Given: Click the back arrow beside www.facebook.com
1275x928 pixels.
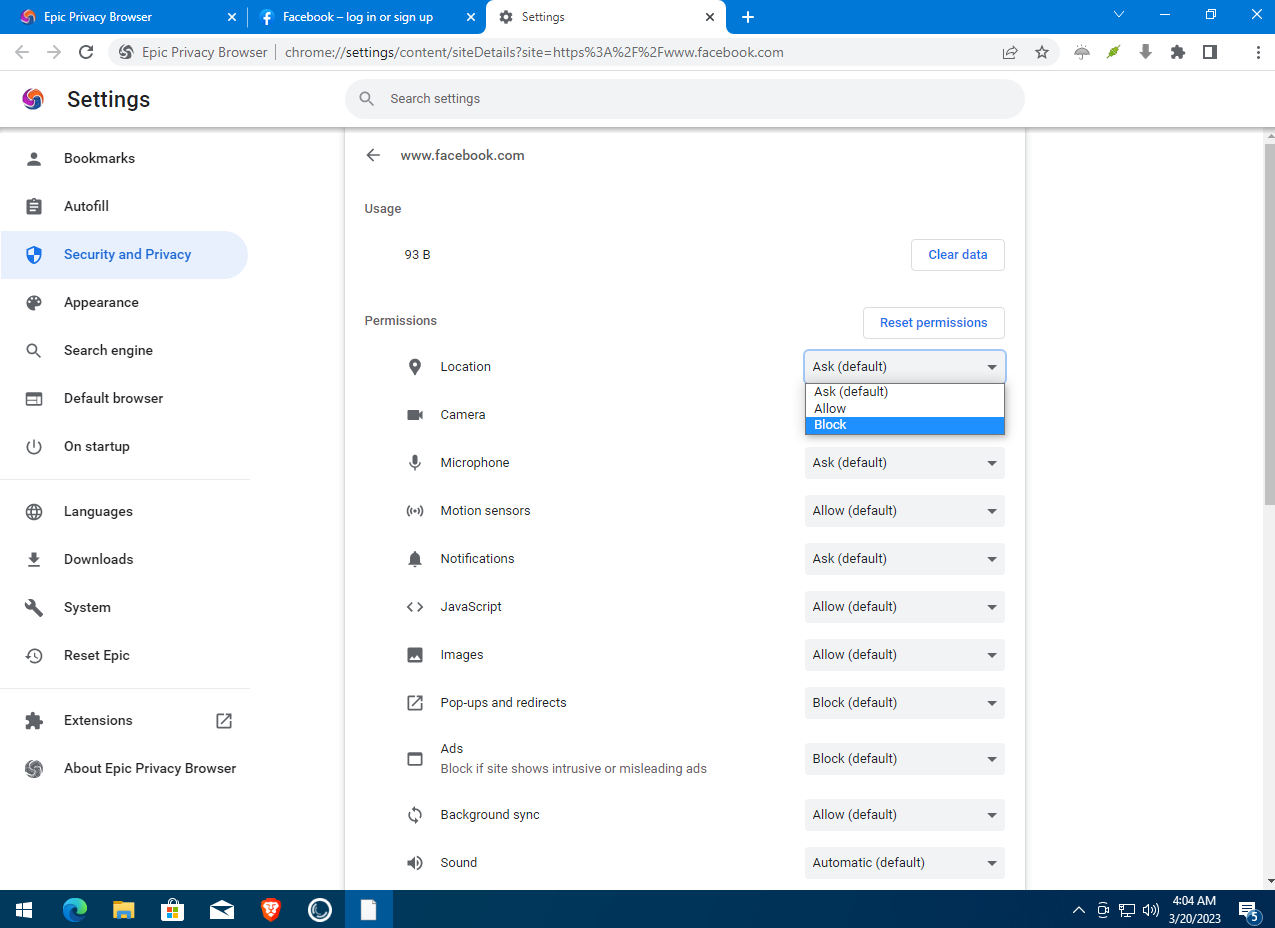Looking at the screenshot, I should [373, 155].
